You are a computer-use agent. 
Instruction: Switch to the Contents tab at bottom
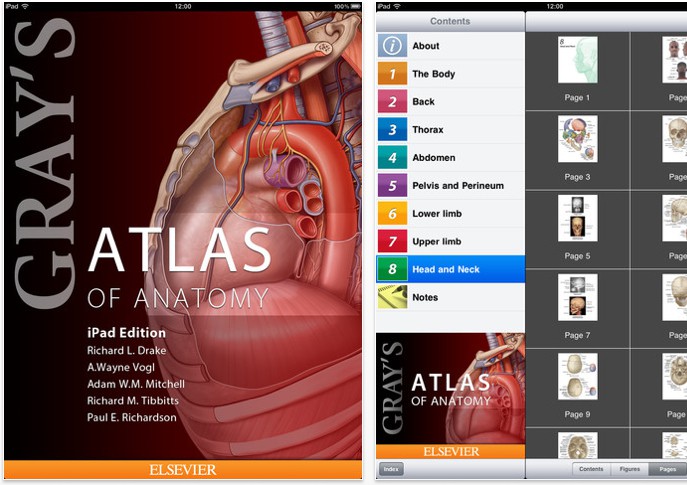(591, 469)
